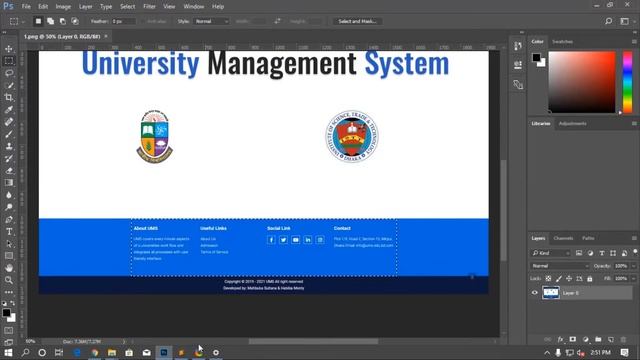Open the Style dropdown set to Normal
This screenshot has height=360, width=640.
[211, 21]
